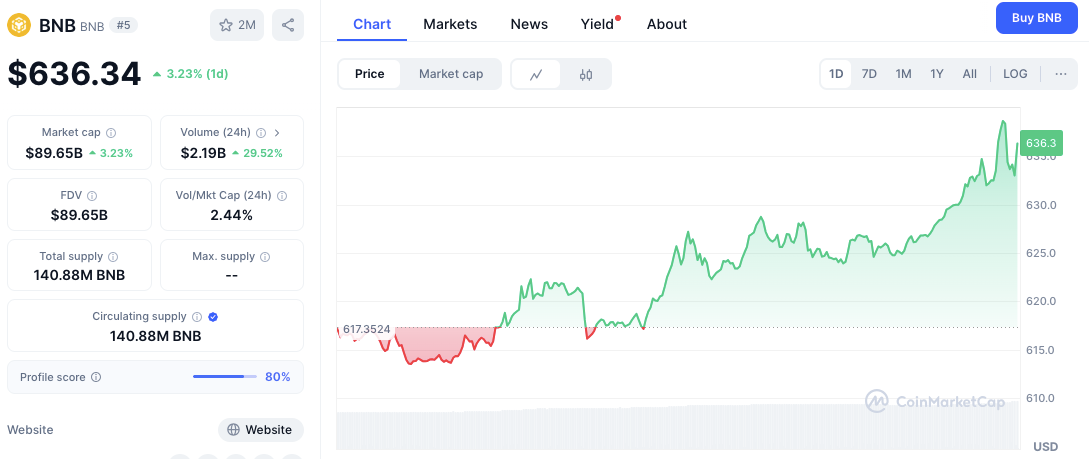Expand Volume (24h) chevron arrow
This screenshot has height=459, width=1089.
(x=277, y=132)
